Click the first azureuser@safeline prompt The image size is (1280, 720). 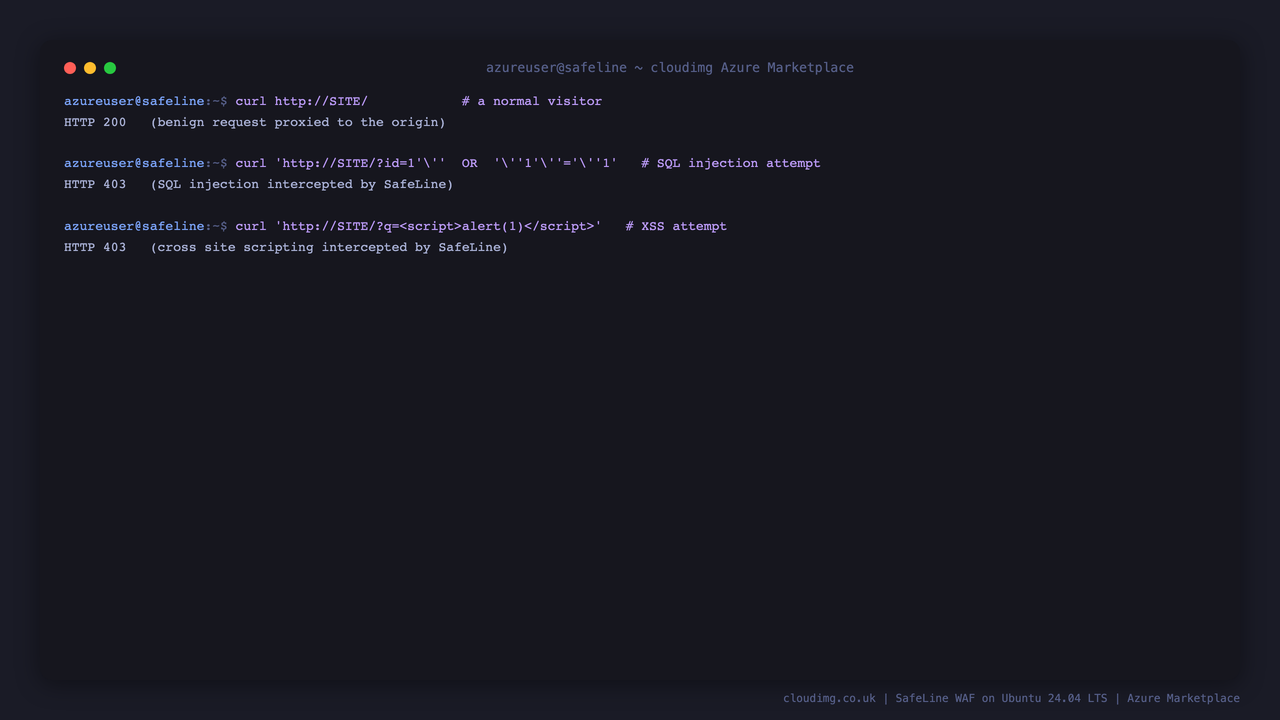(146, 101)
